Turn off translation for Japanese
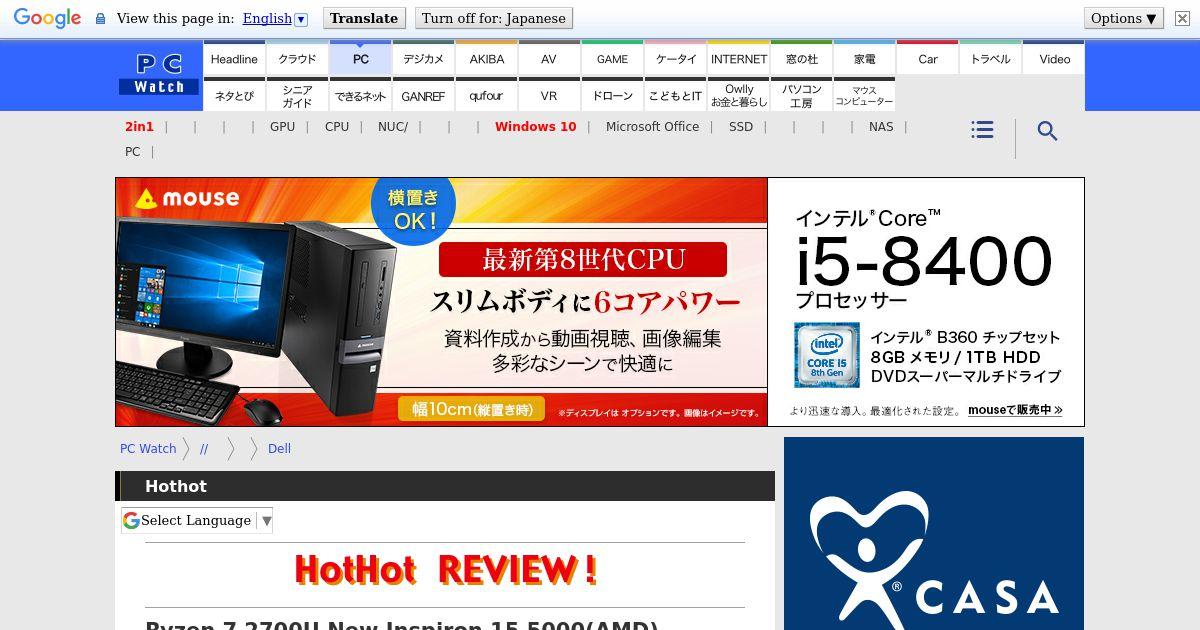 point(494,18)
